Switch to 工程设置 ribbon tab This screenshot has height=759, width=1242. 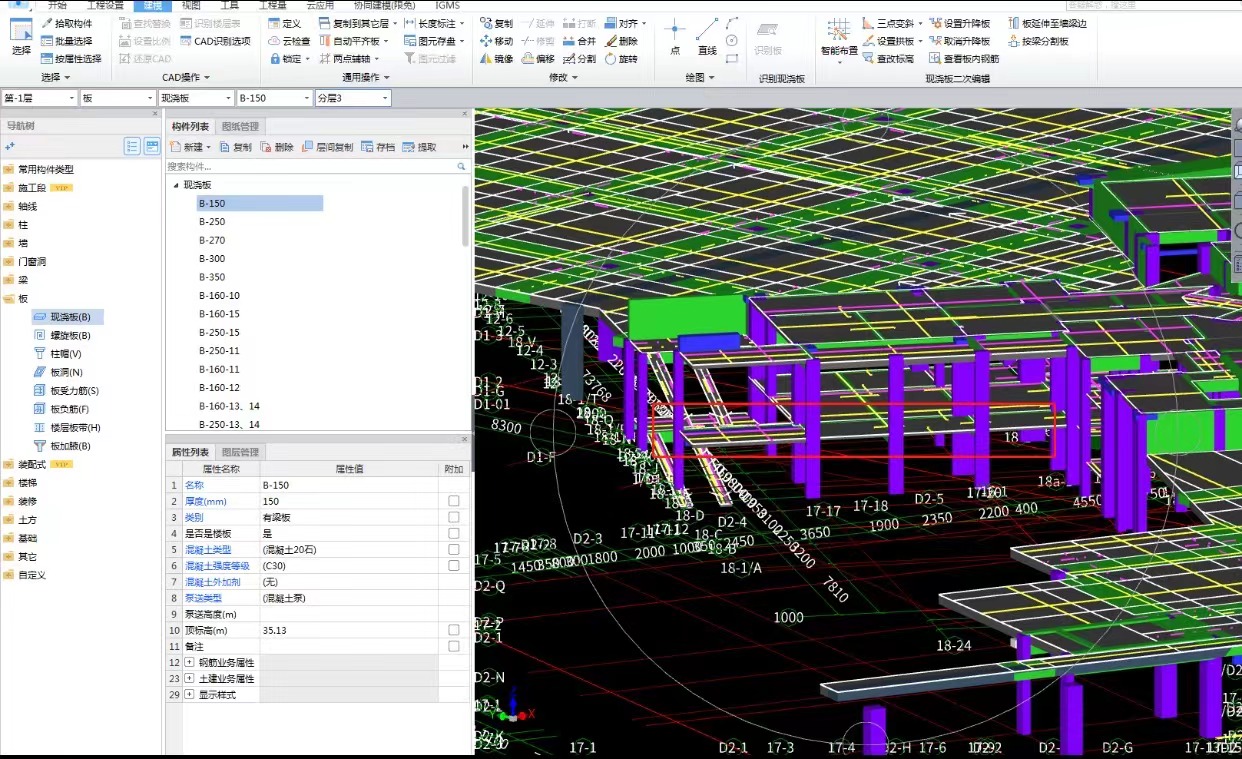click(104, 5)
